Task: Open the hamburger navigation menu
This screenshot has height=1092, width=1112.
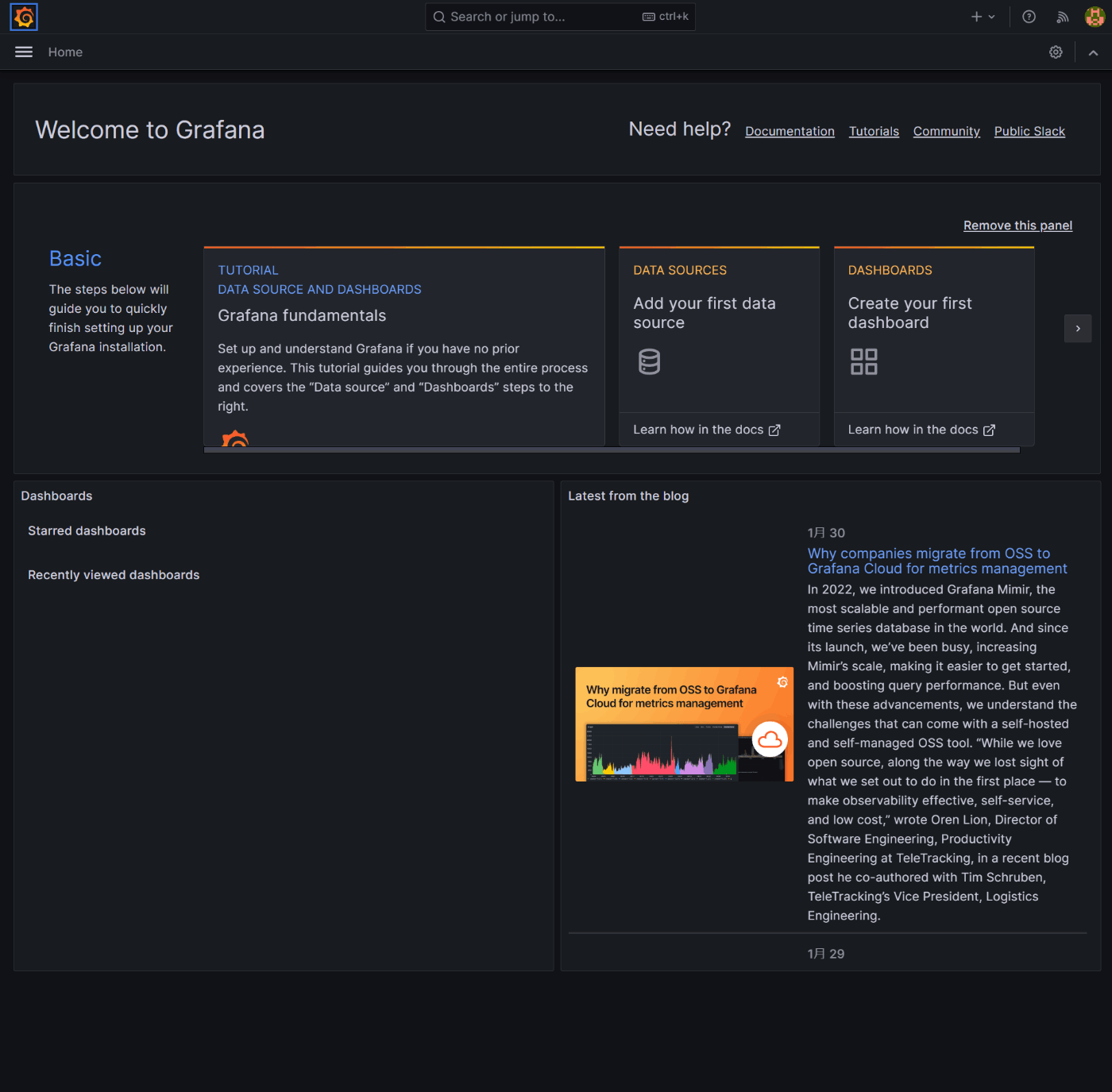Action: coord(23,52)
